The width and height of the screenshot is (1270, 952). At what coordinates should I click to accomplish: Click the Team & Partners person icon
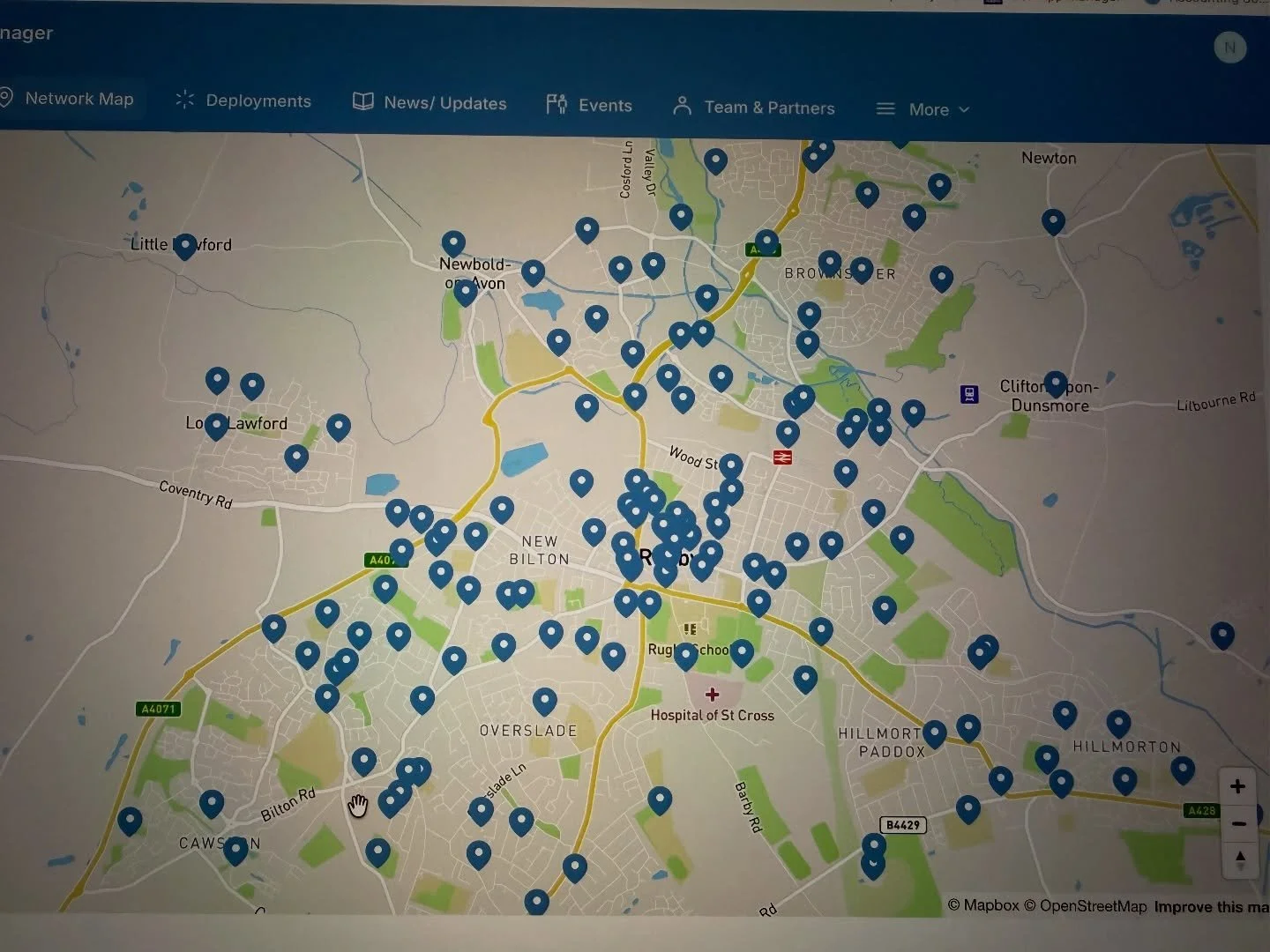click(x=682, y=107)
